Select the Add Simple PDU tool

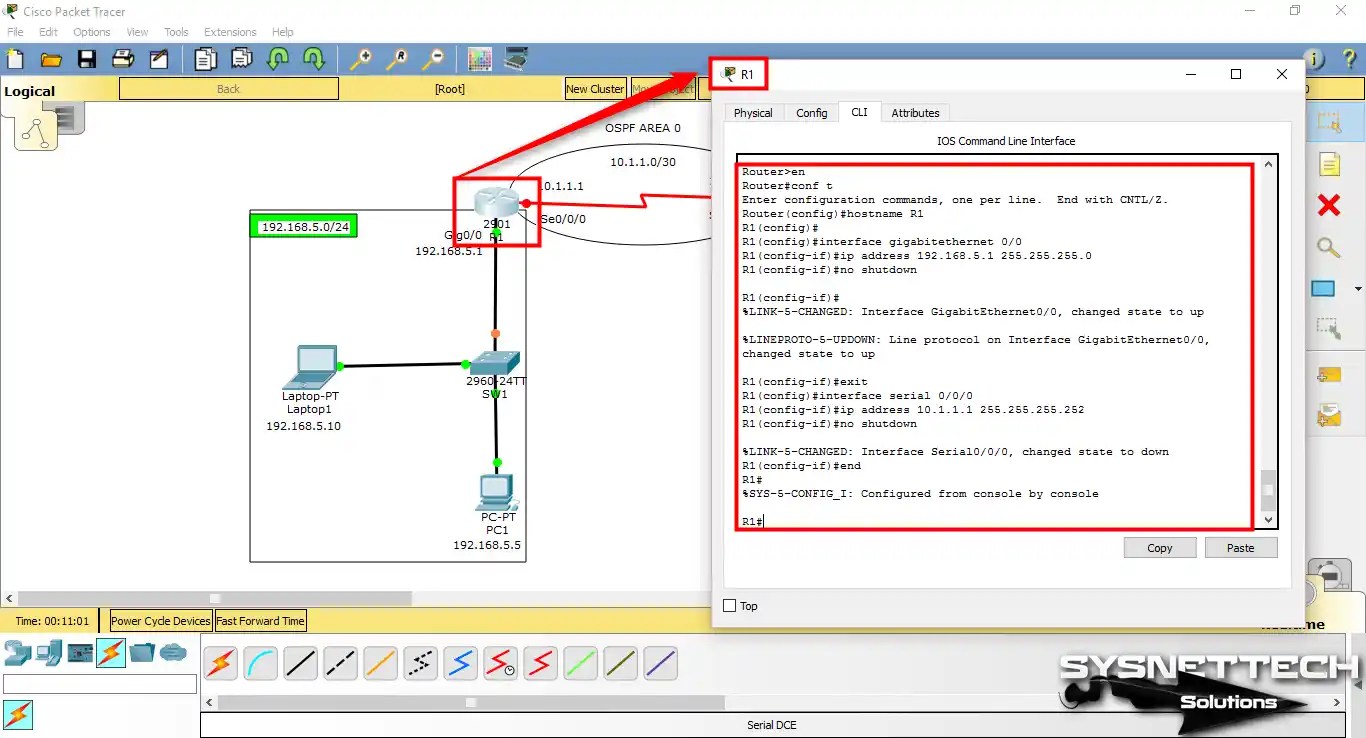pos(1330,373)
